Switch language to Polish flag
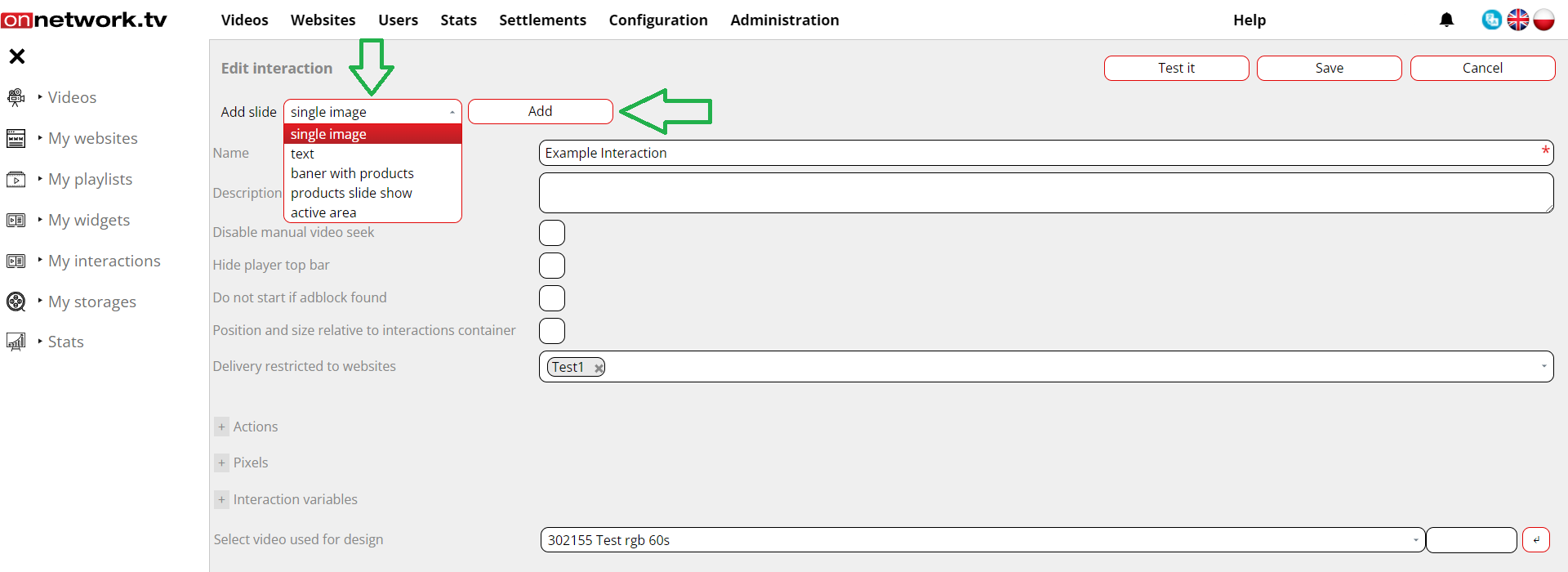This screenshot has width=1568, height=572. 1543,20
